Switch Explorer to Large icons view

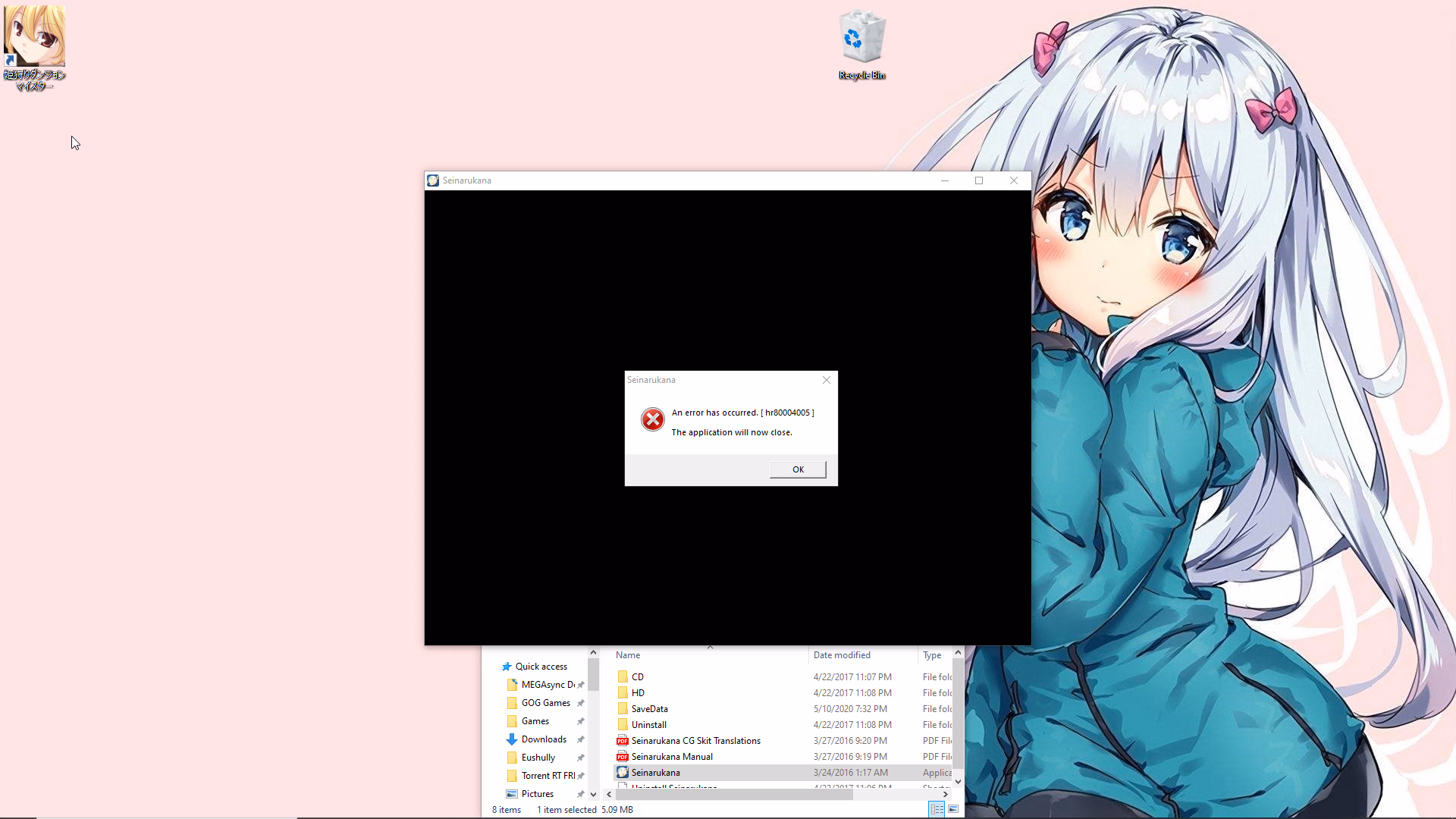coord(953,809)
